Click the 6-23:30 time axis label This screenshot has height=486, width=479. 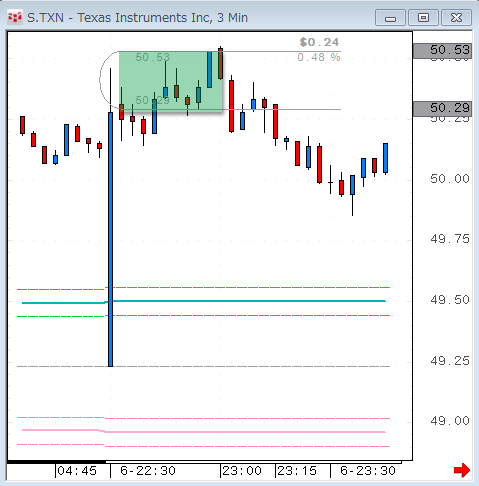pos(368,471)
